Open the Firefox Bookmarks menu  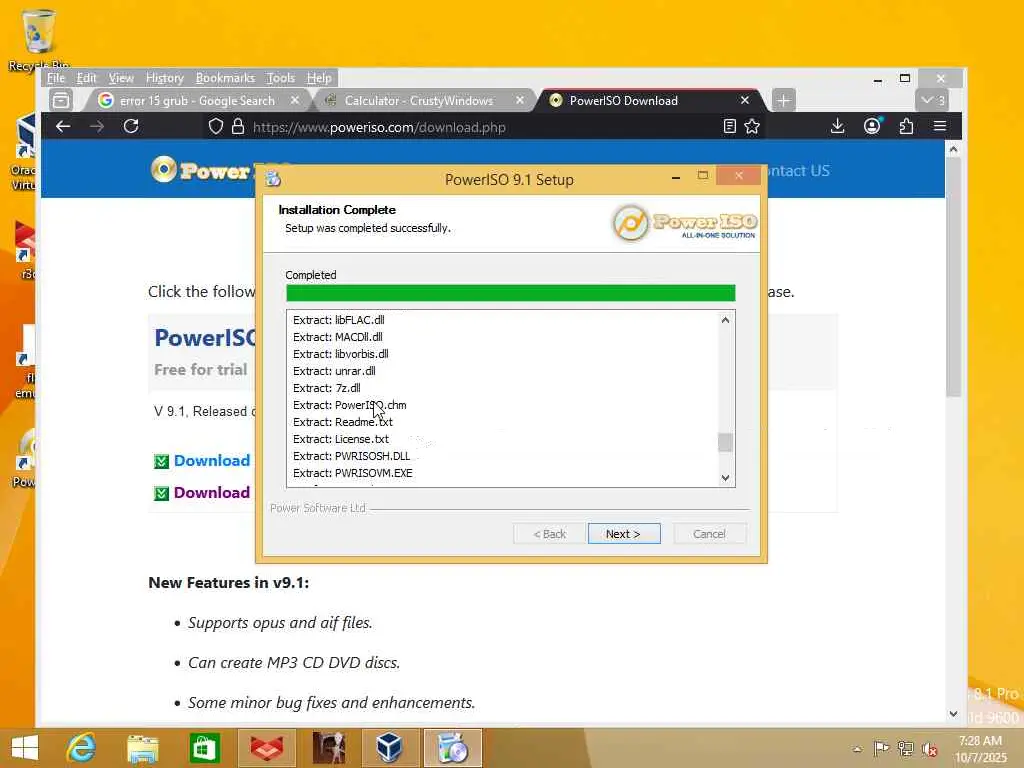[225, 78]
